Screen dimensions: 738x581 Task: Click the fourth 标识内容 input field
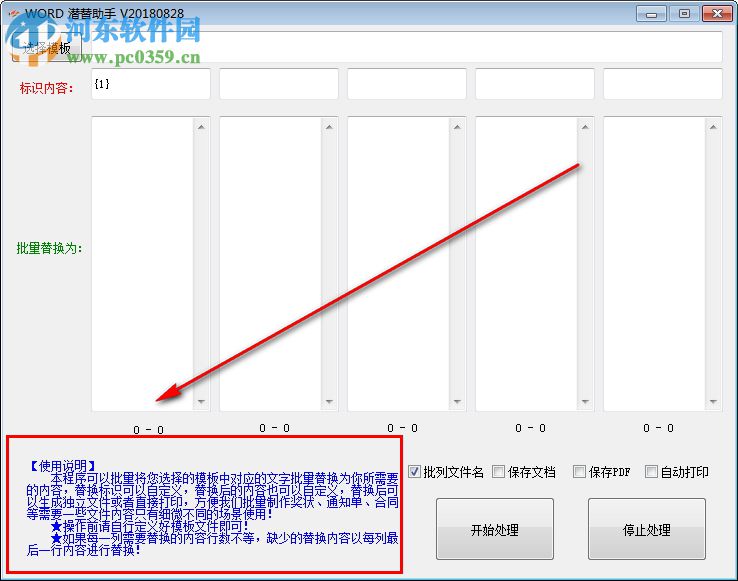tap(535, 84)
